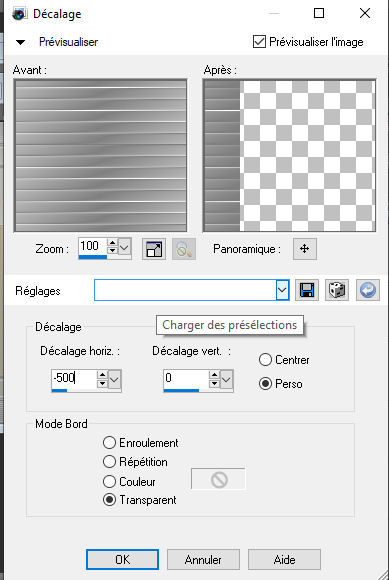The height and width of the screenshot is (580, 389).
Task: Click the disabled zoom preview icon
Action: (184, 249)
